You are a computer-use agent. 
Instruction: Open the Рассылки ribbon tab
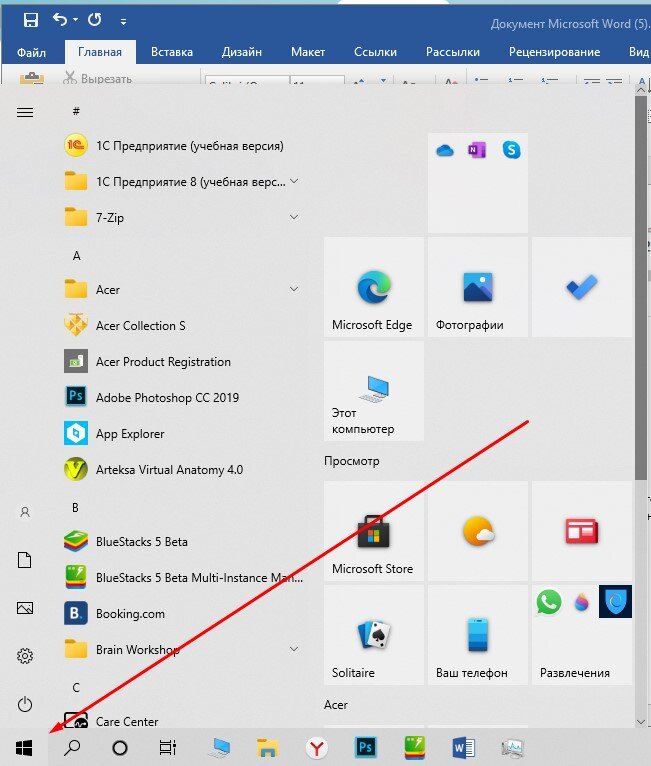pyautogui.click(x=453, y=52)
